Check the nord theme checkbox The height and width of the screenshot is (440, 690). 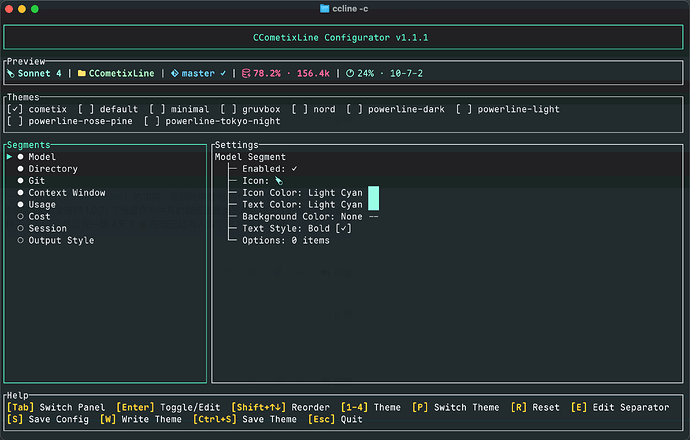coord(300,109)
